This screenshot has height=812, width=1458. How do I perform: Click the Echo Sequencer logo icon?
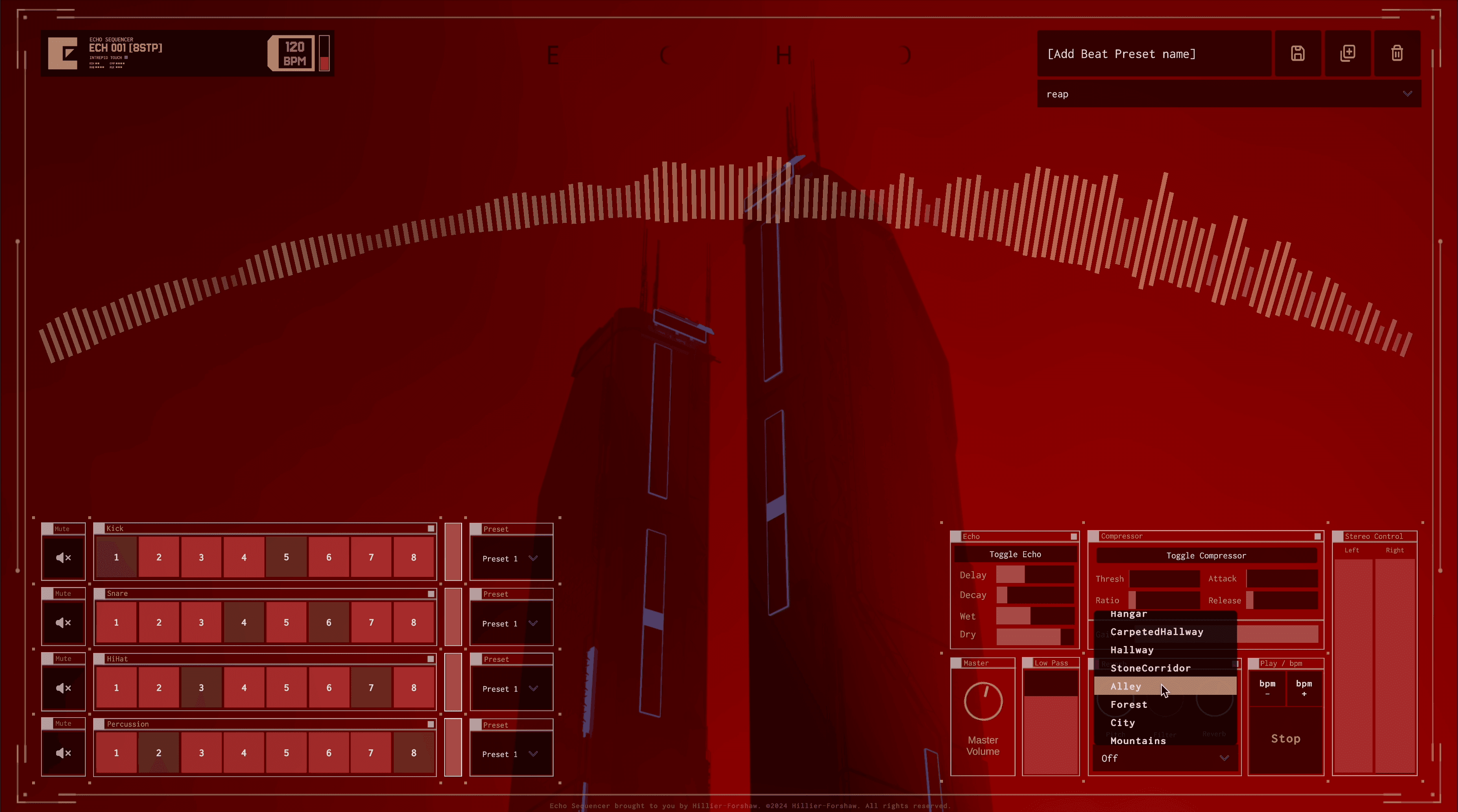pos(63,53)
